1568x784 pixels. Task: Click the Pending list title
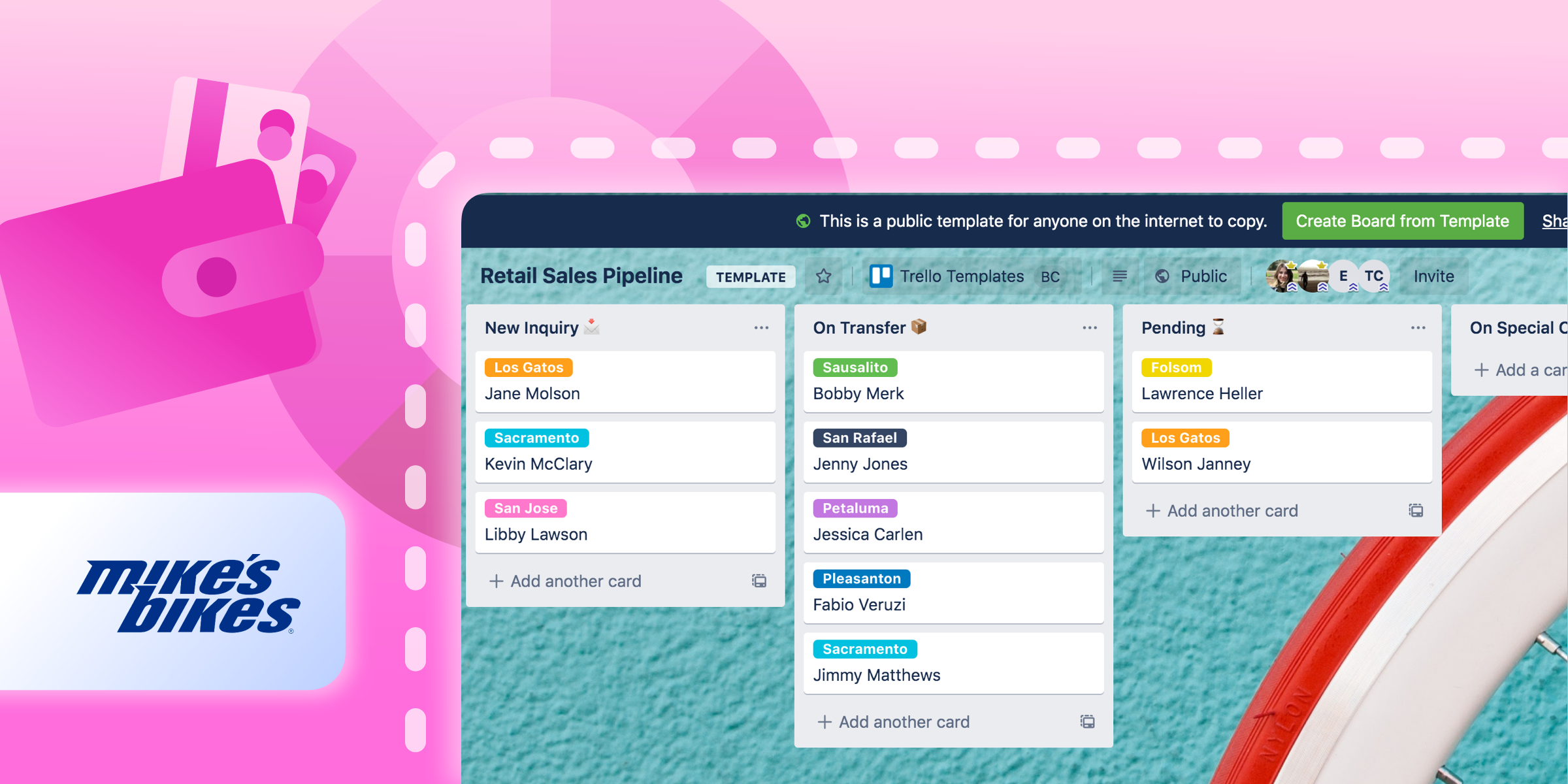[x=1183, y=328]
